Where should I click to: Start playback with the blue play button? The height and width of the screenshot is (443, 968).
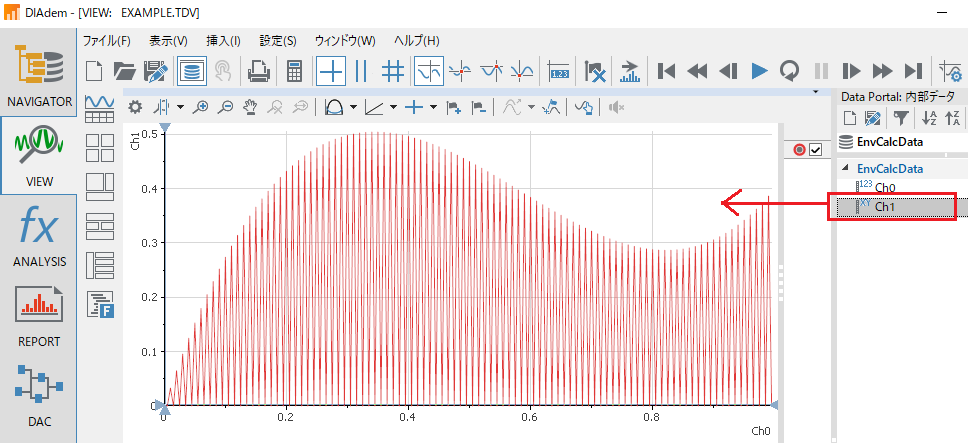tap(760, 71)
